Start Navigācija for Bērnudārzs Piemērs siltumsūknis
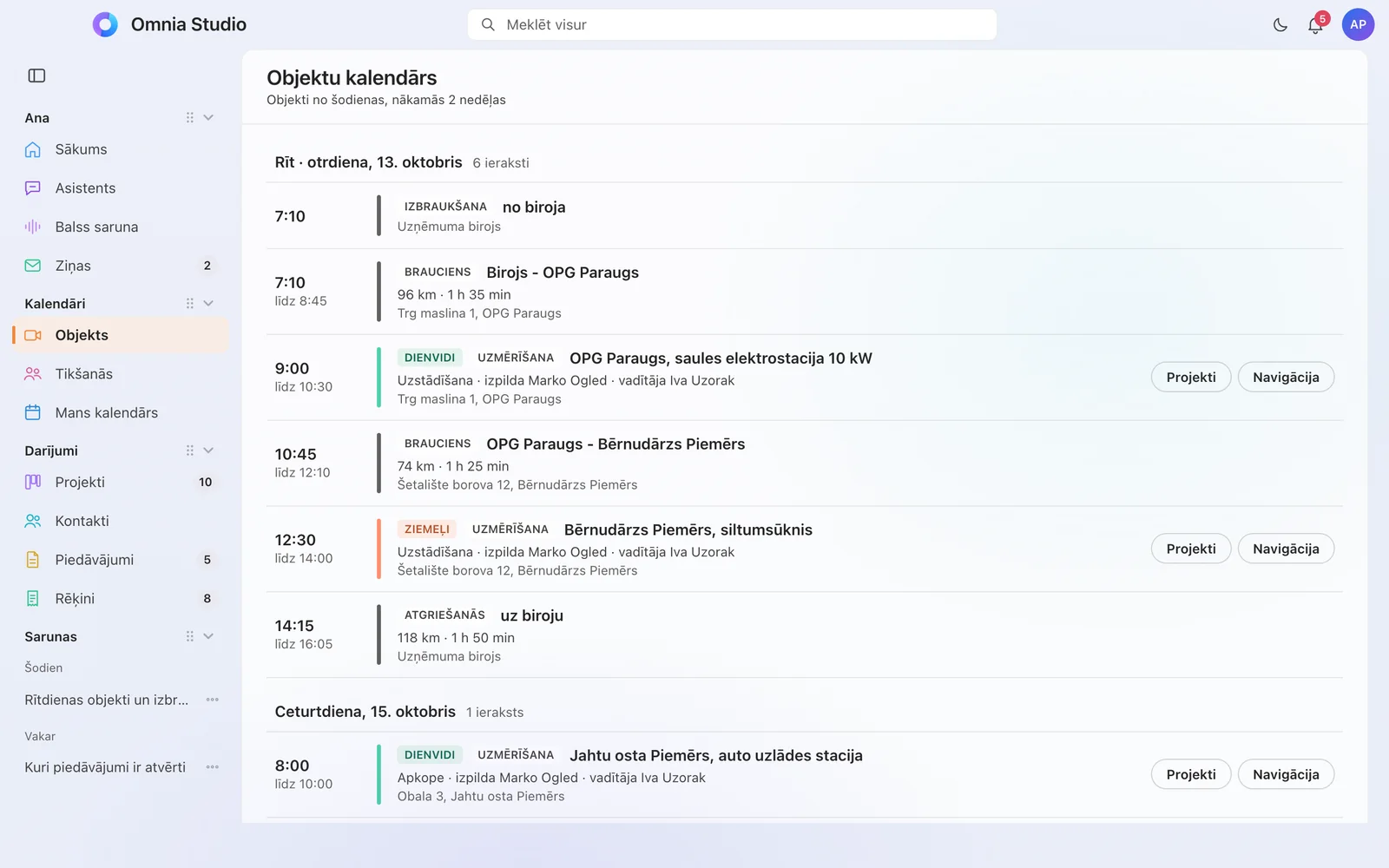This screenshot has width=1389, height=868. 1286,549
